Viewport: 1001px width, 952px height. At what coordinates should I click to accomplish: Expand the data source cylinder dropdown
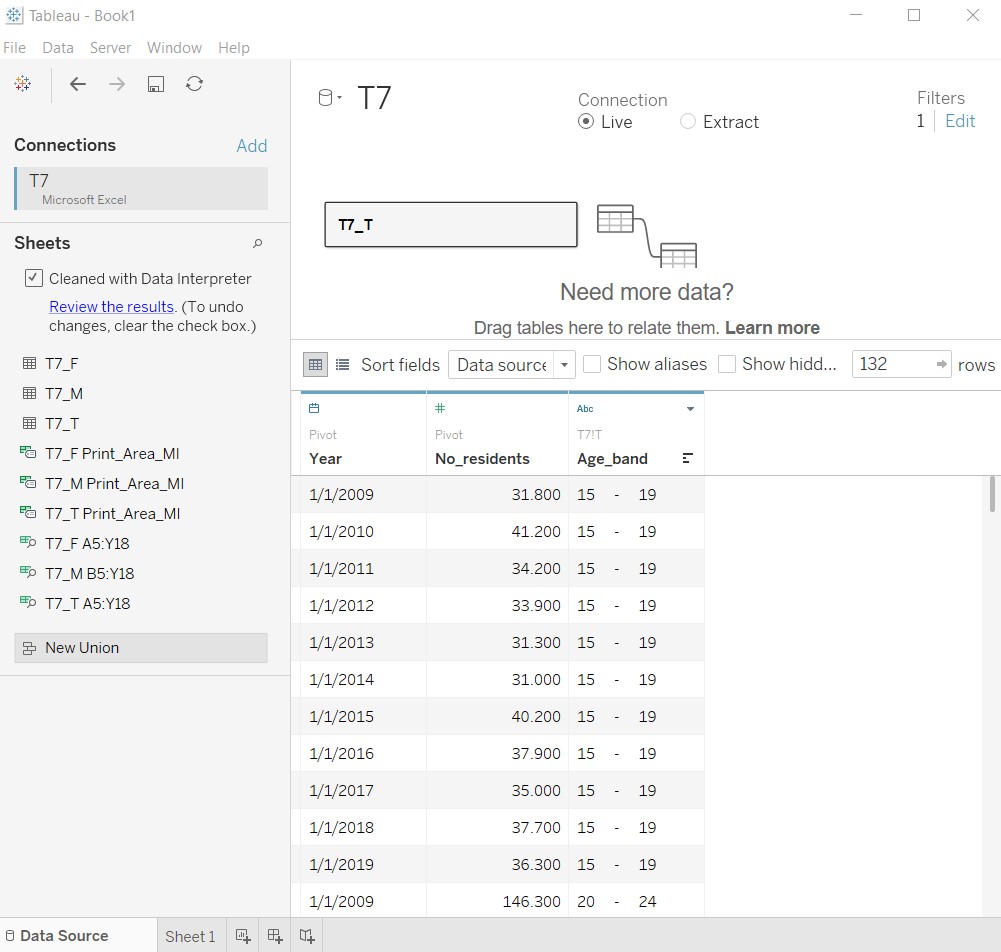[x=329, y=98]
